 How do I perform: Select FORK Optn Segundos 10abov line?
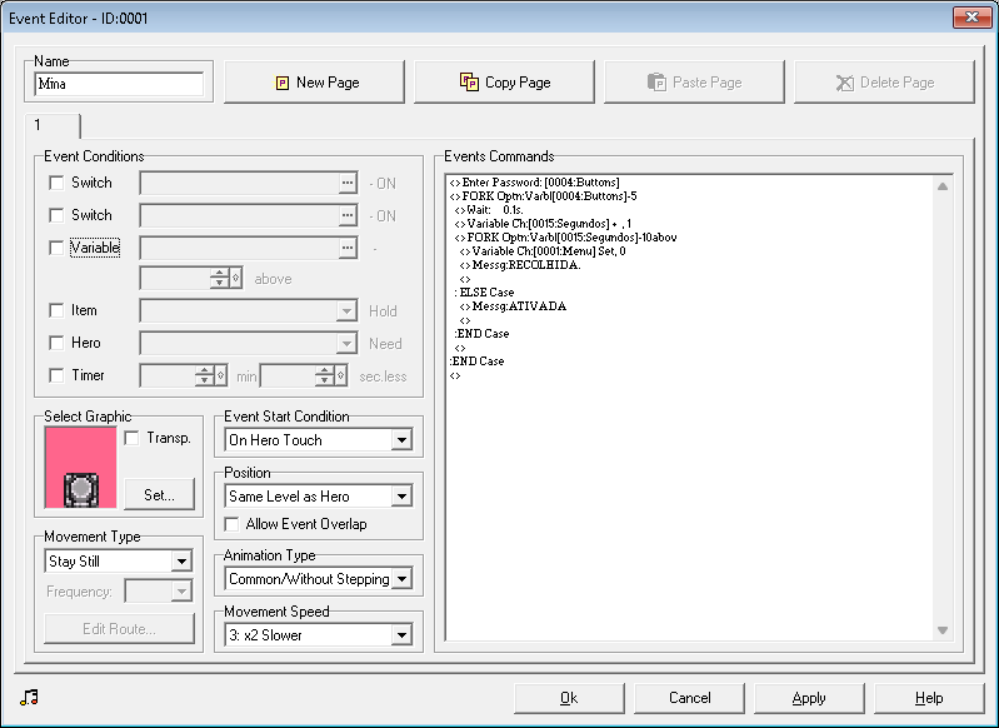click(x=566, y=238)
